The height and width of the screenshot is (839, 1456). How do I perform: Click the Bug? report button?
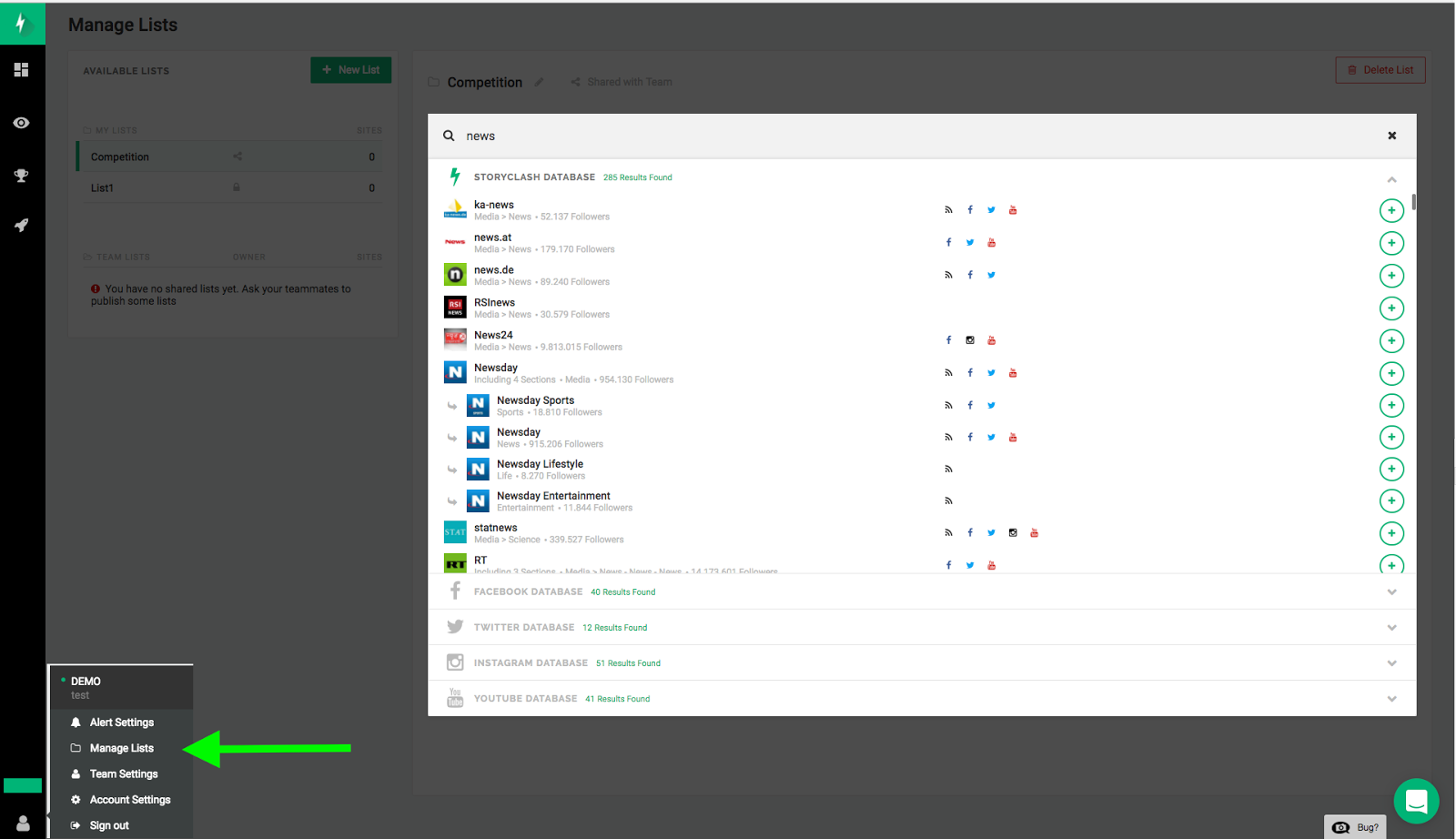coord(1355,827)
